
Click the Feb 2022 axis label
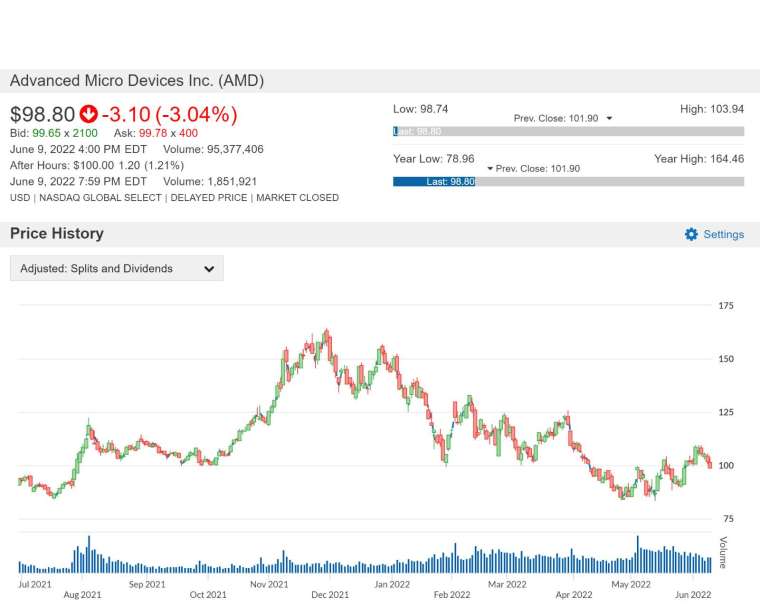pyautogui.click(x=452, y=595)
